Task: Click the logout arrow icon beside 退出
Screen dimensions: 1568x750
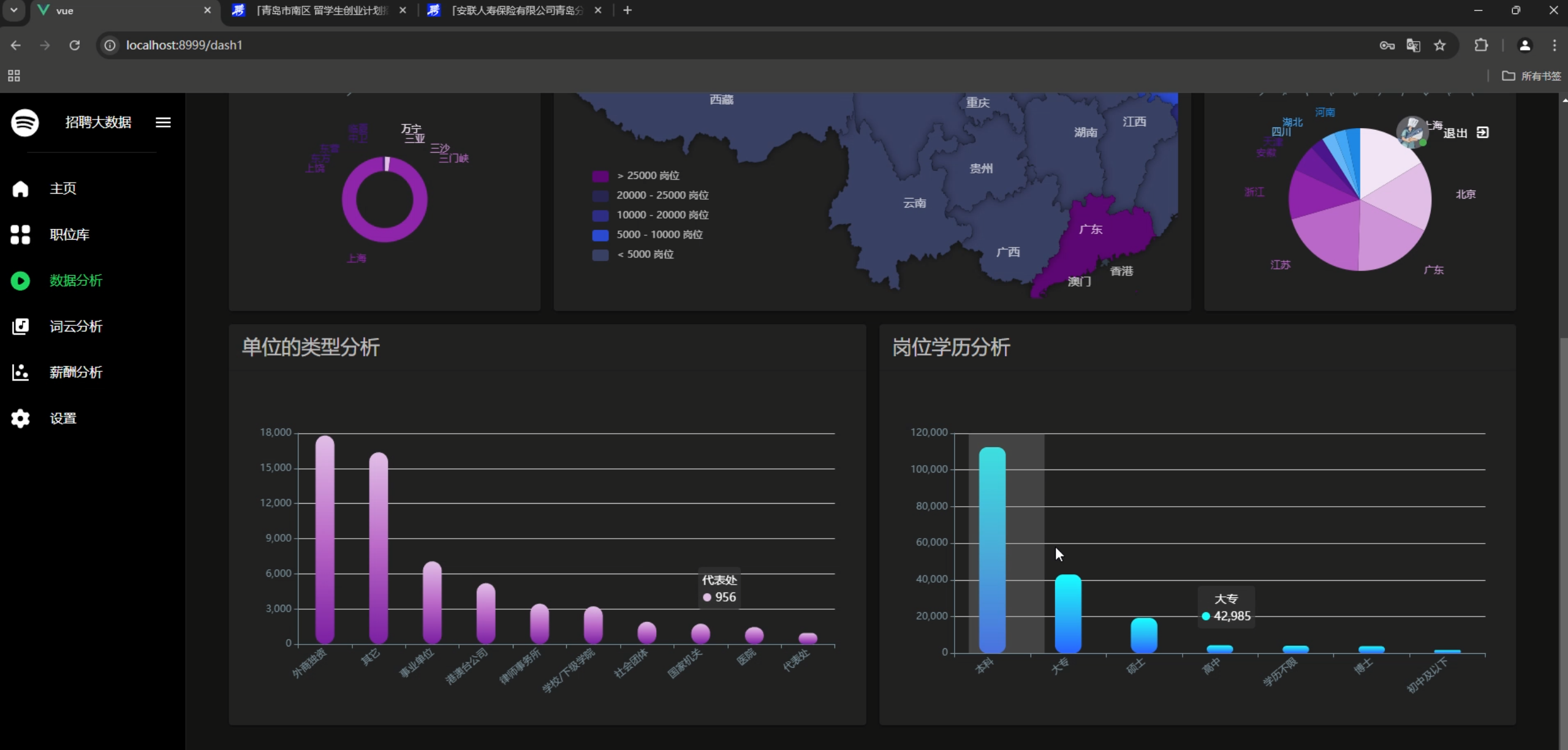Action: pos(1482,132)
